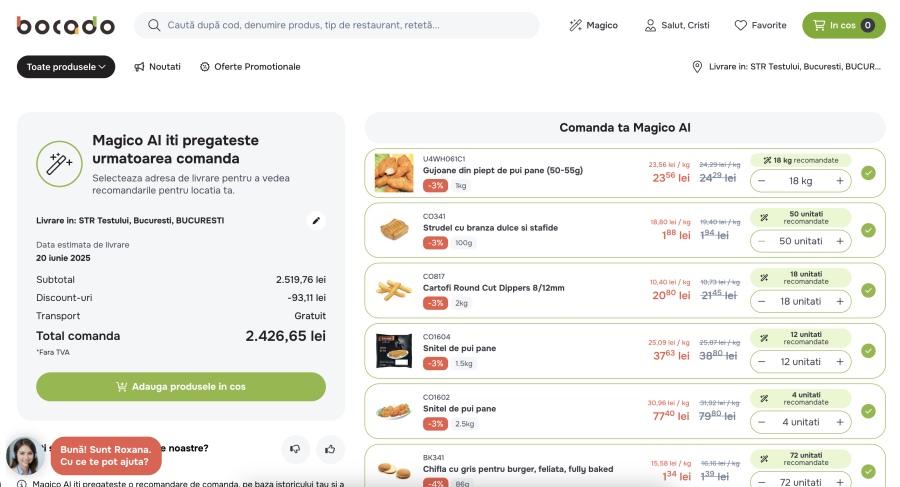Toggle the CO1604 Snitel de pui checkbox
The image size is (900, 487).
point(868,351)
